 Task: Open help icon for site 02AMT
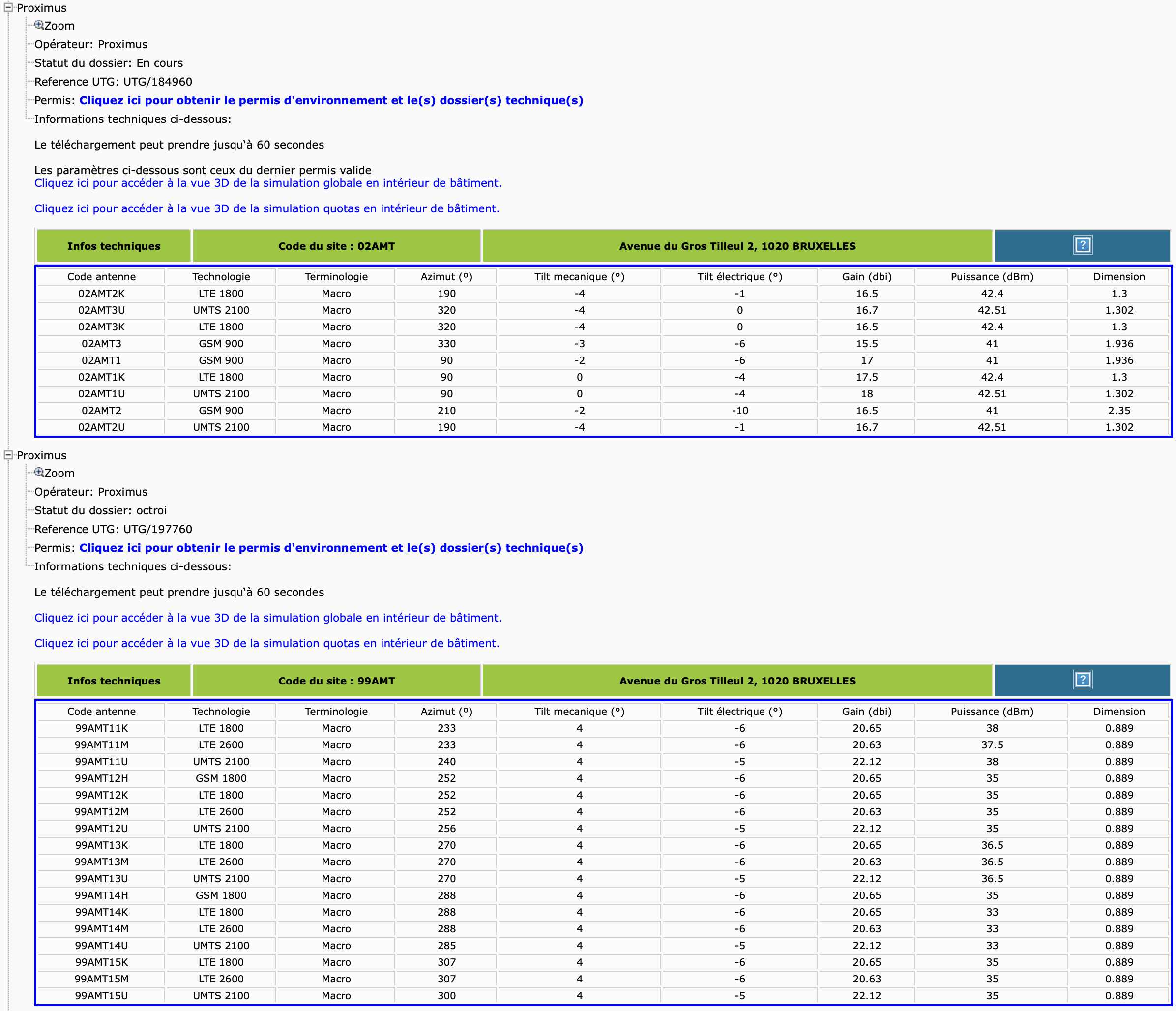click(1083, 245)
